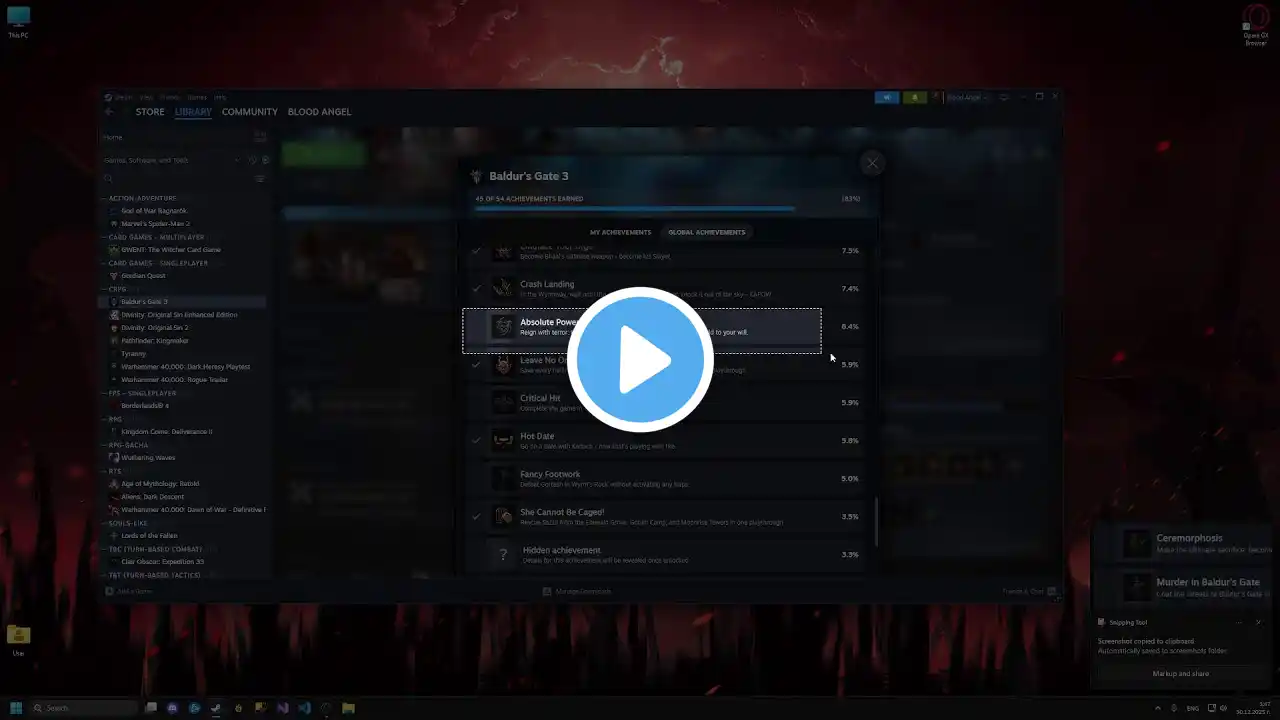Image resolution: width=1280 pixels, height=720 pixels.
Task: Click the large blue play button
Action: click(x=640, y=360)
